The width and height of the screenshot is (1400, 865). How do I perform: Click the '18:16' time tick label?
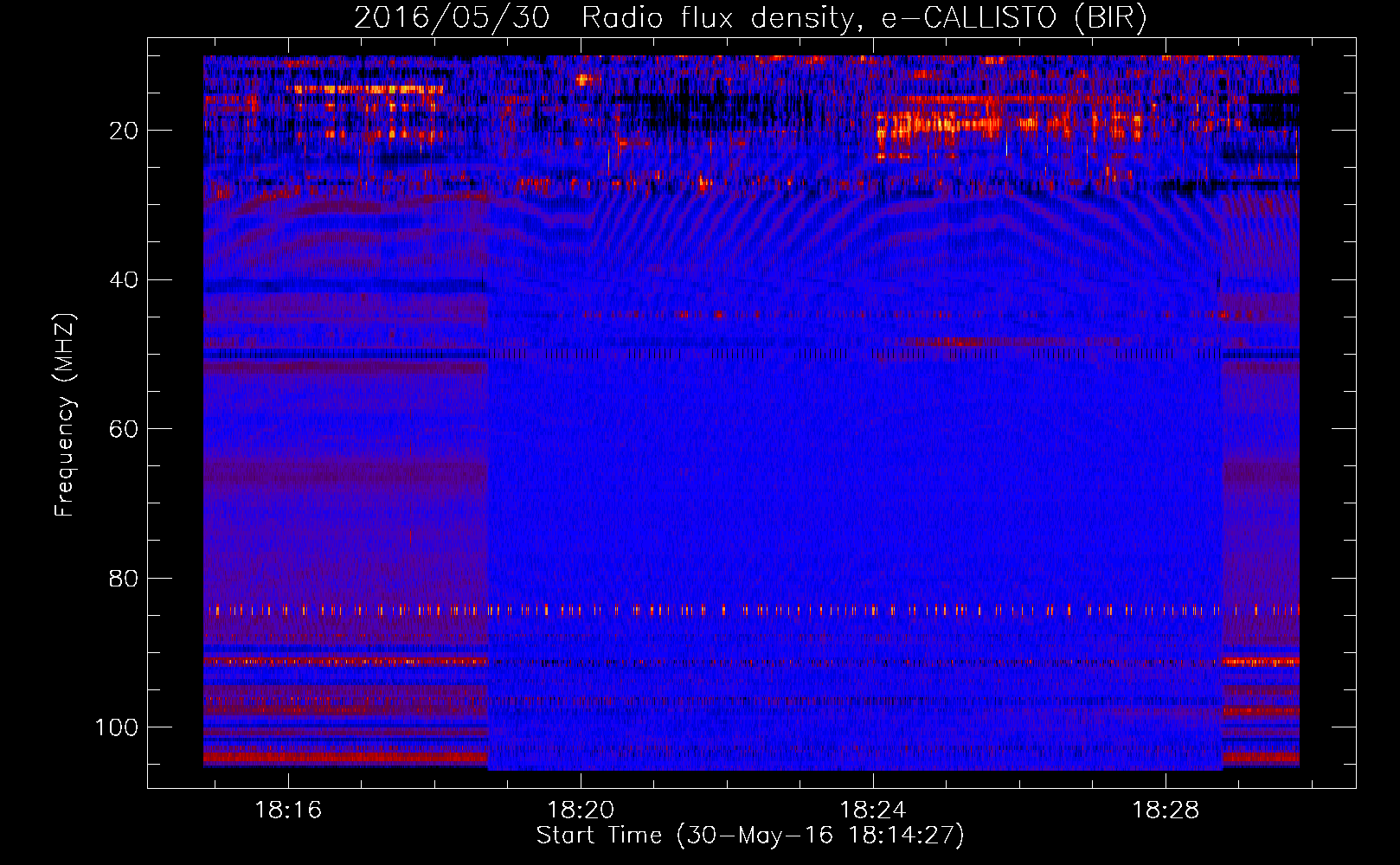(x=288, y=810)
